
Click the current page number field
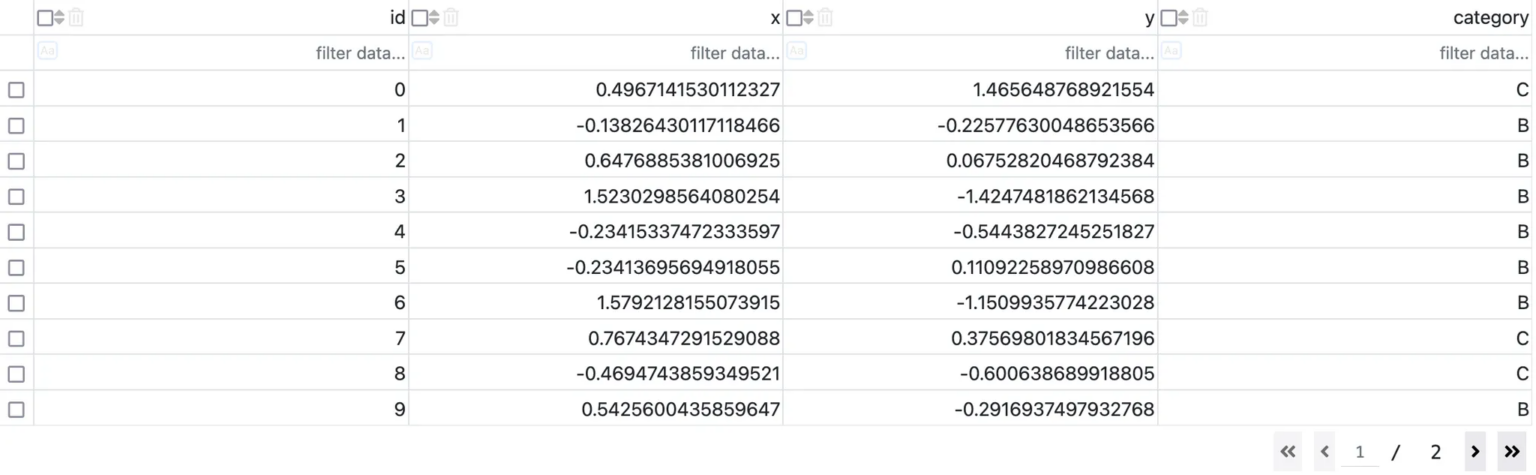pos(1359,452)
